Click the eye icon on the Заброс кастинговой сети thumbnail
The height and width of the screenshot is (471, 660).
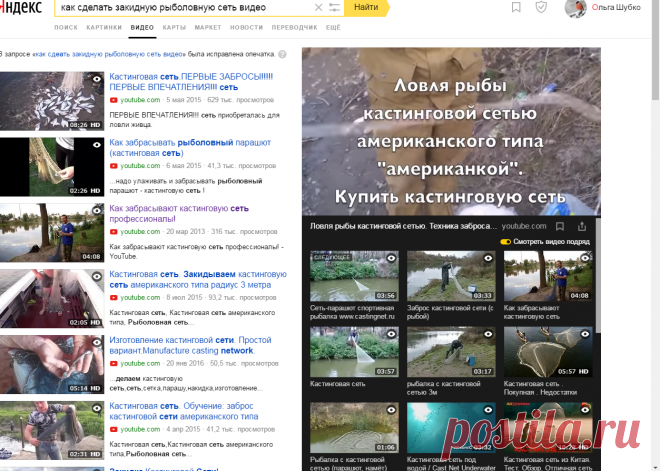point(488,258)
